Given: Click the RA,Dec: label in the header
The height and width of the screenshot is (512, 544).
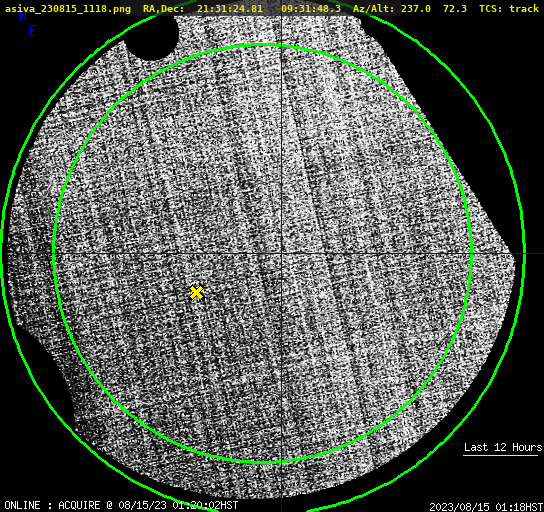Looking at the screenshot, I should (163, 8).
